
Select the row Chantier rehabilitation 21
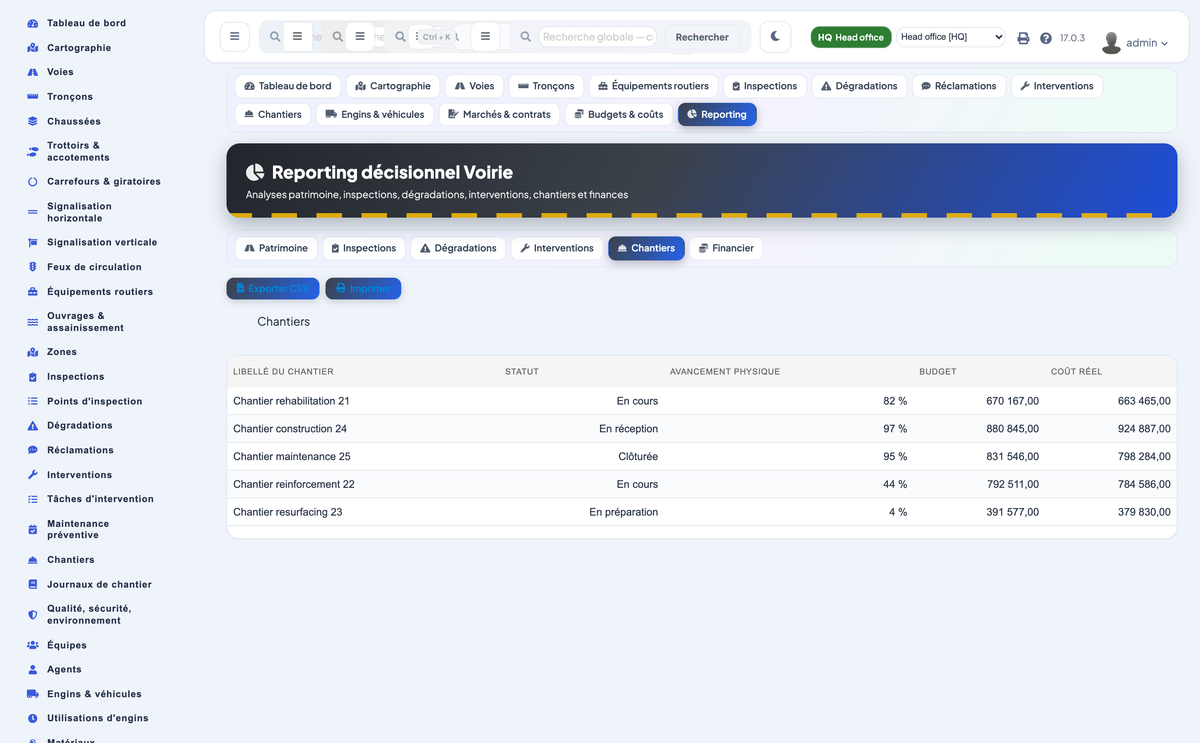click(x=702, y=401)
